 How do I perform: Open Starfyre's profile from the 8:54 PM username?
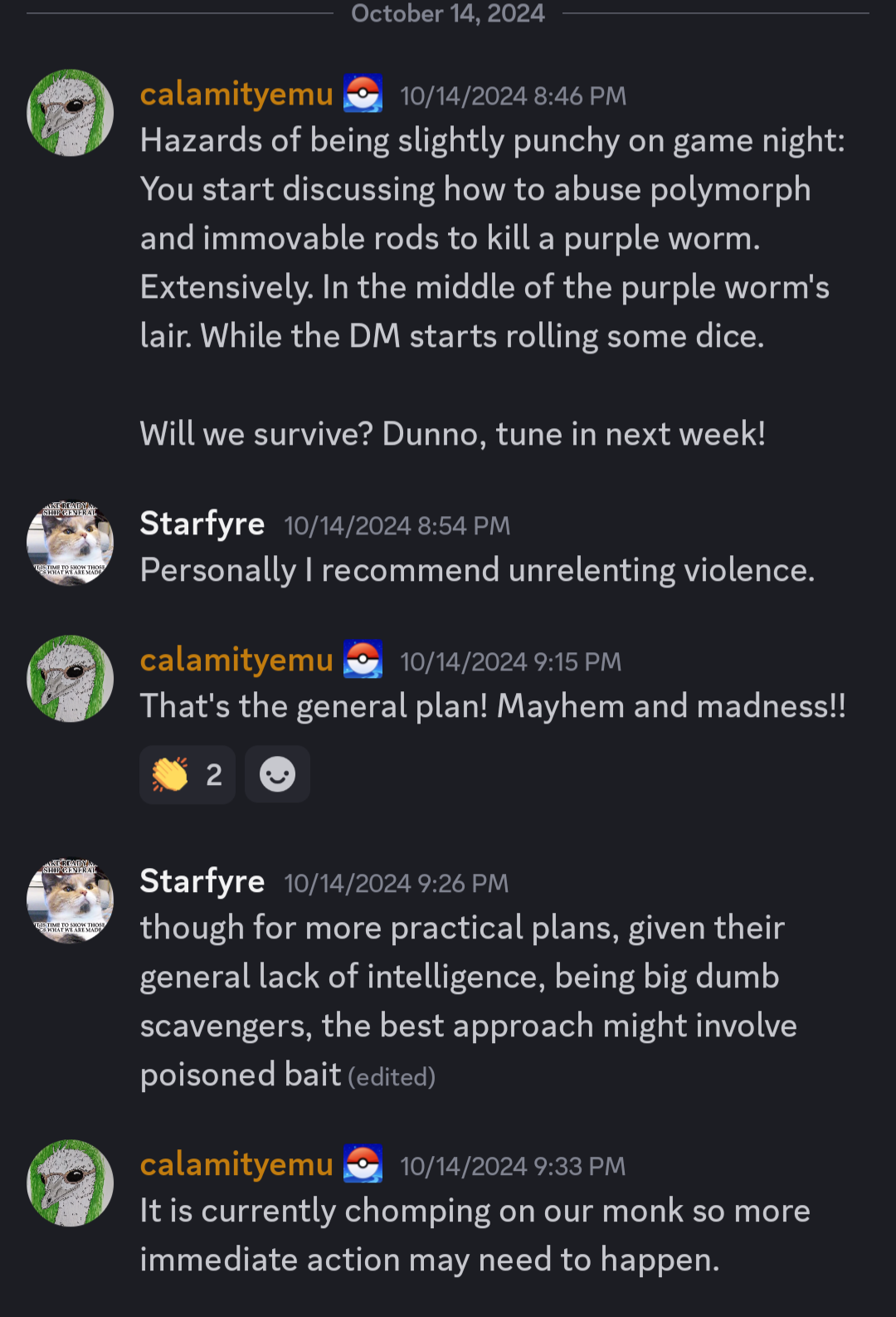point(202,524)
